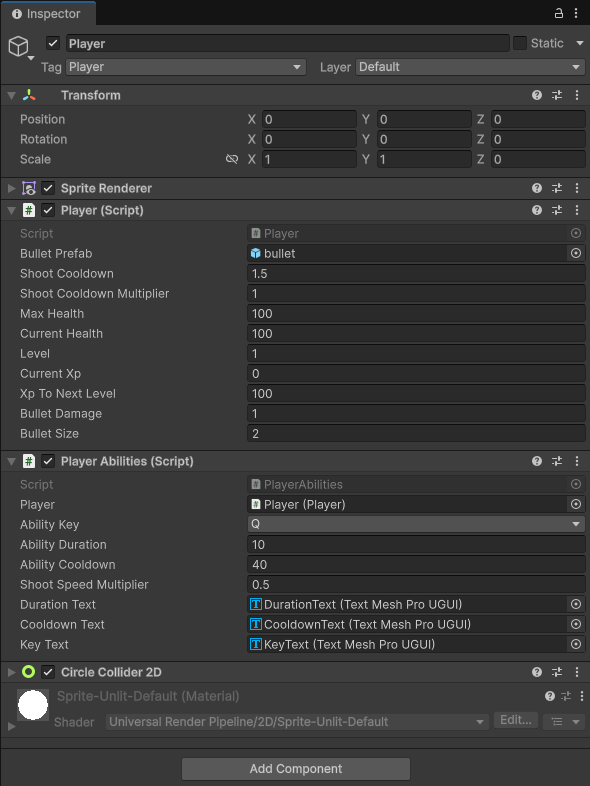Open Player Abilities help icon

coord(537,461)
